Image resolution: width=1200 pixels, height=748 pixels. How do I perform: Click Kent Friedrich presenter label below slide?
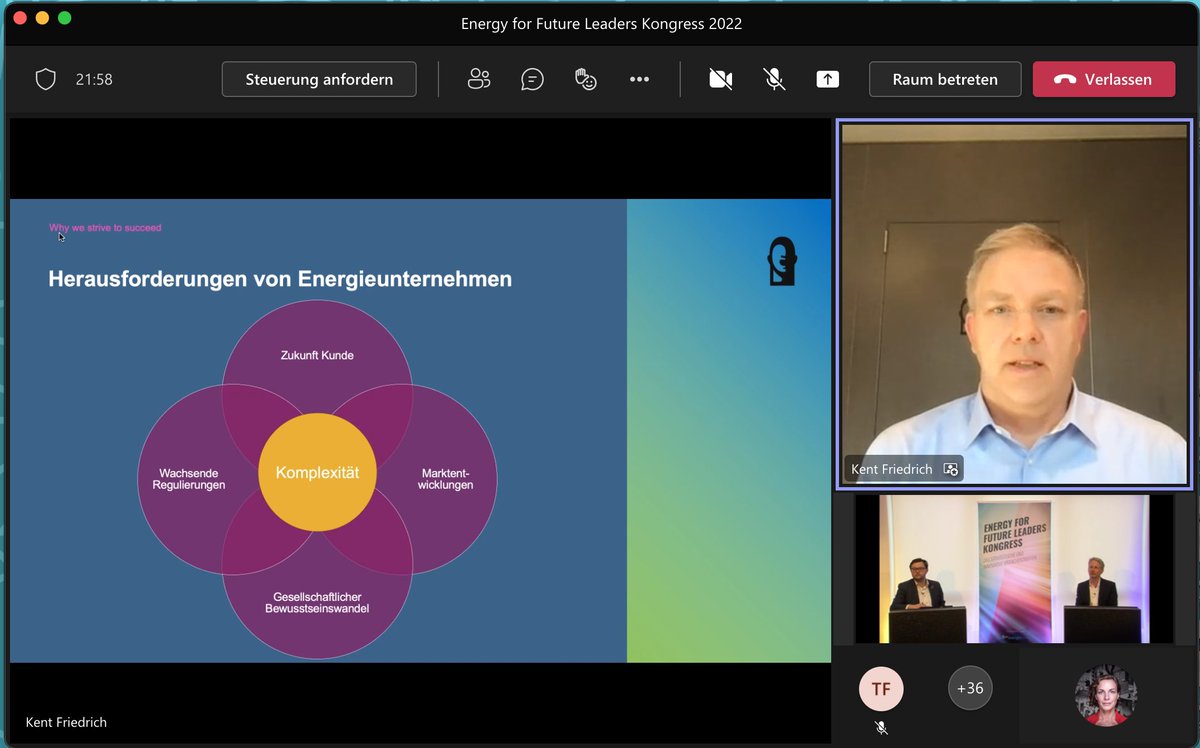click(x=66, y=722)
